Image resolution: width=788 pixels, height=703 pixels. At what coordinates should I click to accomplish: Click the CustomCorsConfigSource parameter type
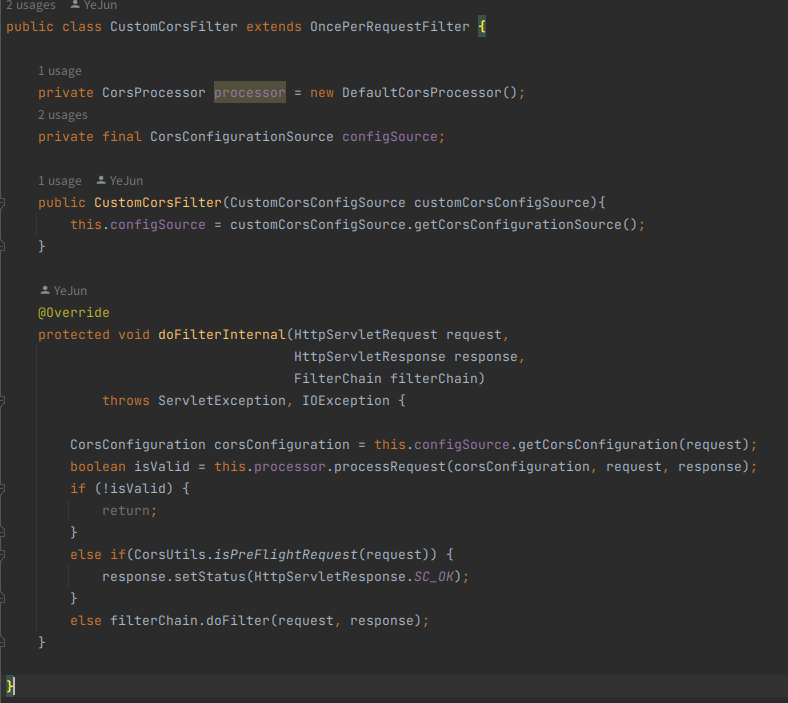click(318, 203)
